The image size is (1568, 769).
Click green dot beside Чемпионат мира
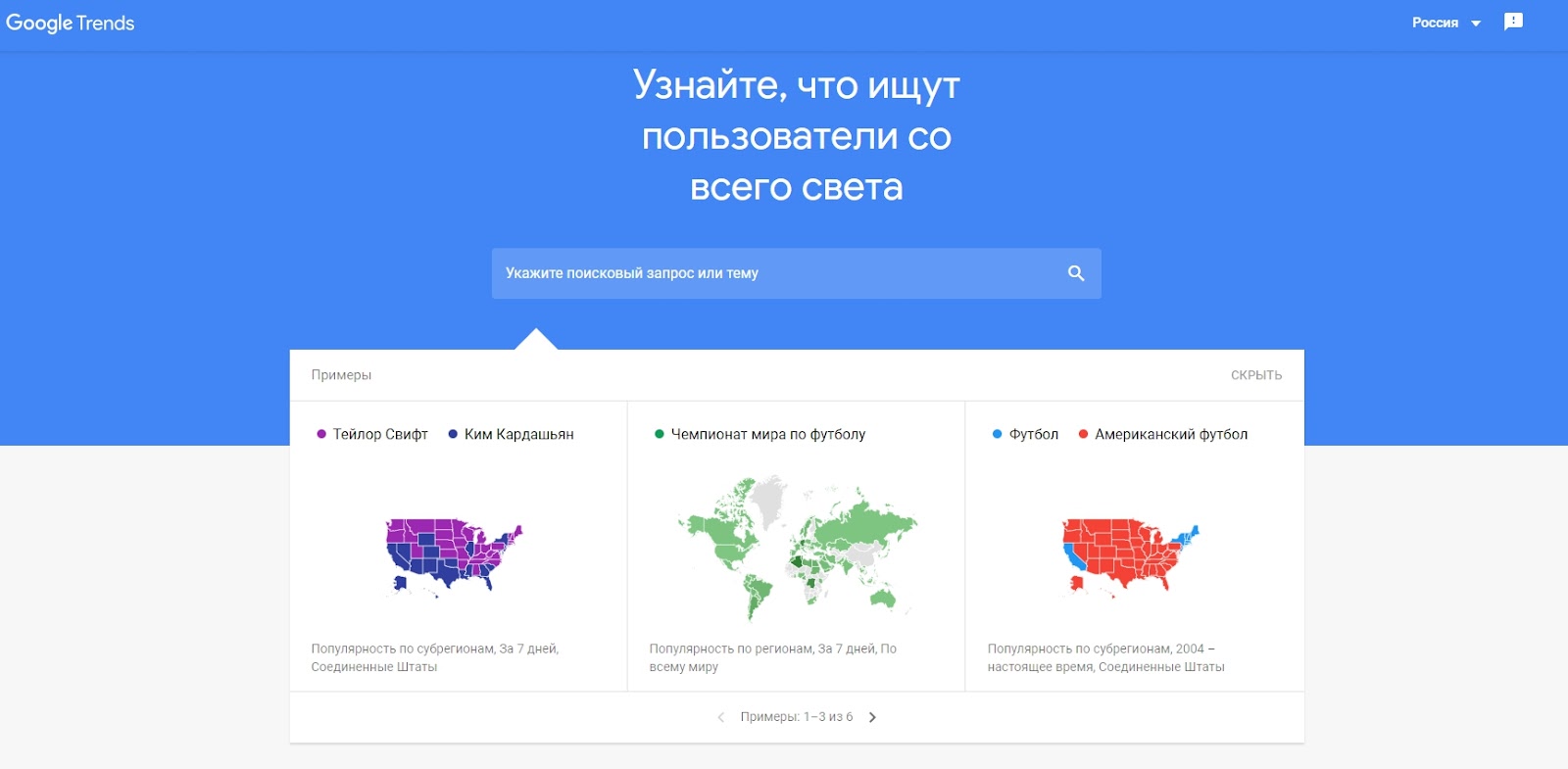[660, 434]
